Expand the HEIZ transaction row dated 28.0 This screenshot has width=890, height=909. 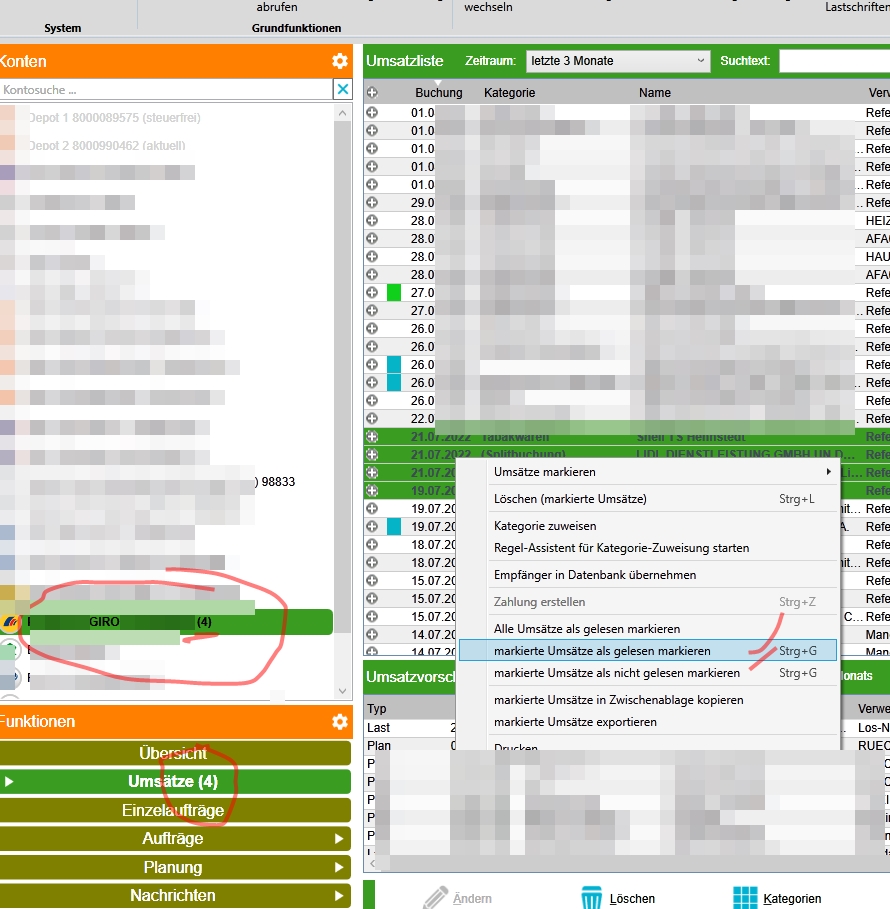coord(372,220)
